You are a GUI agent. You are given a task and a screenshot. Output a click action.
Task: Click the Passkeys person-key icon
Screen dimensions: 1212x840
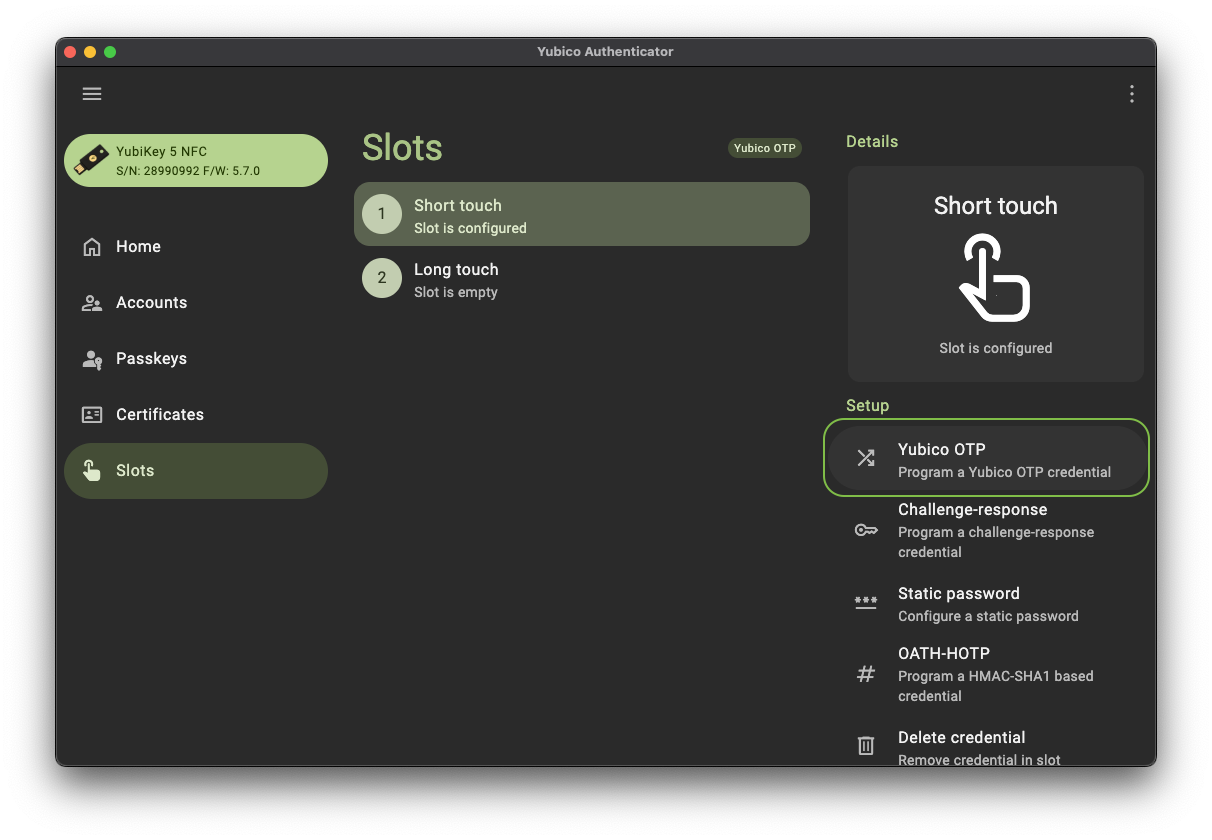coord(92,359)
